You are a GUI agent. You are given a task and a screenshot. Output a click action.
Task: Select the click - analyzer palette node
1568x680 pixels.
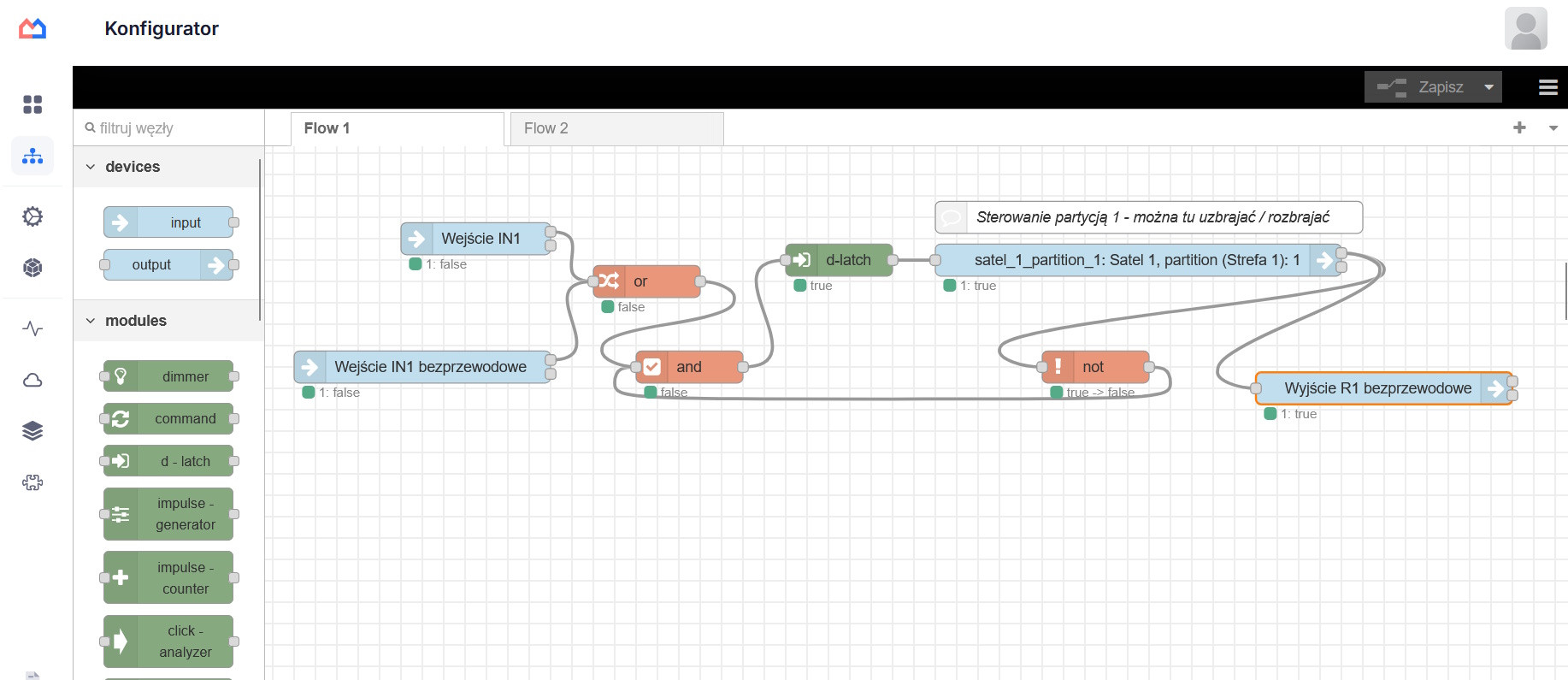(x=168, y=642)
